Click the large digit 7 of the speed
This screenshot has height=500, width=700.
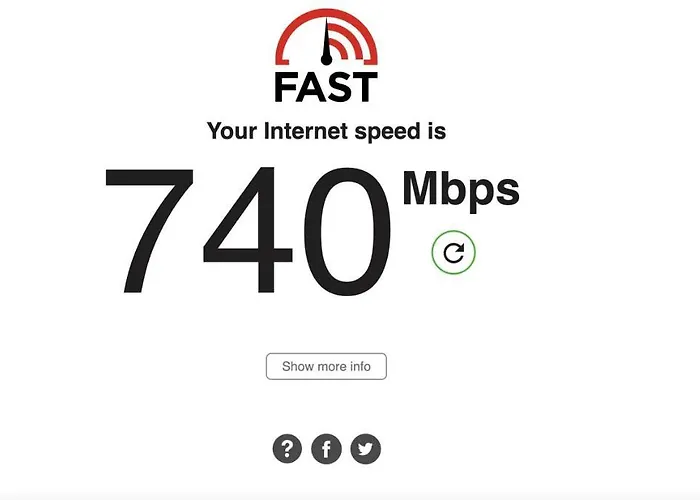pos(149,231)
